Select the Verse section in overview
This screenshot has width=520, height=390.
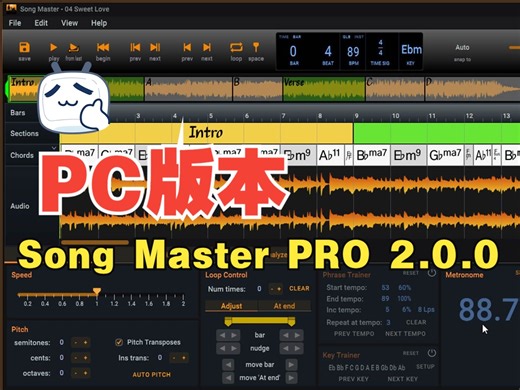pyautogui.click(x=323, y=89)
